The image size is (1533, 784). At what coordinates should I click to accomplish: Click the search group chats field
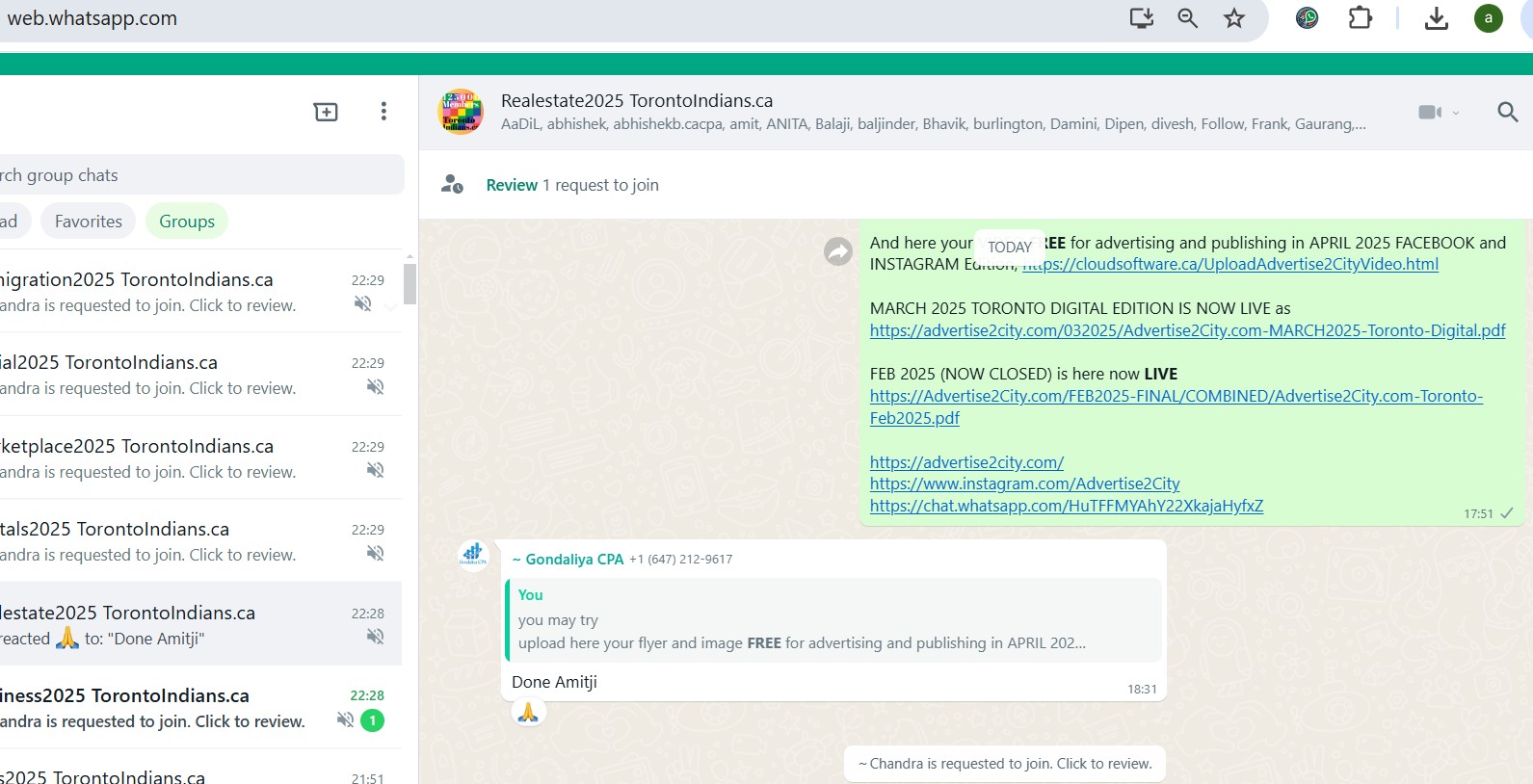click(193, 175)
